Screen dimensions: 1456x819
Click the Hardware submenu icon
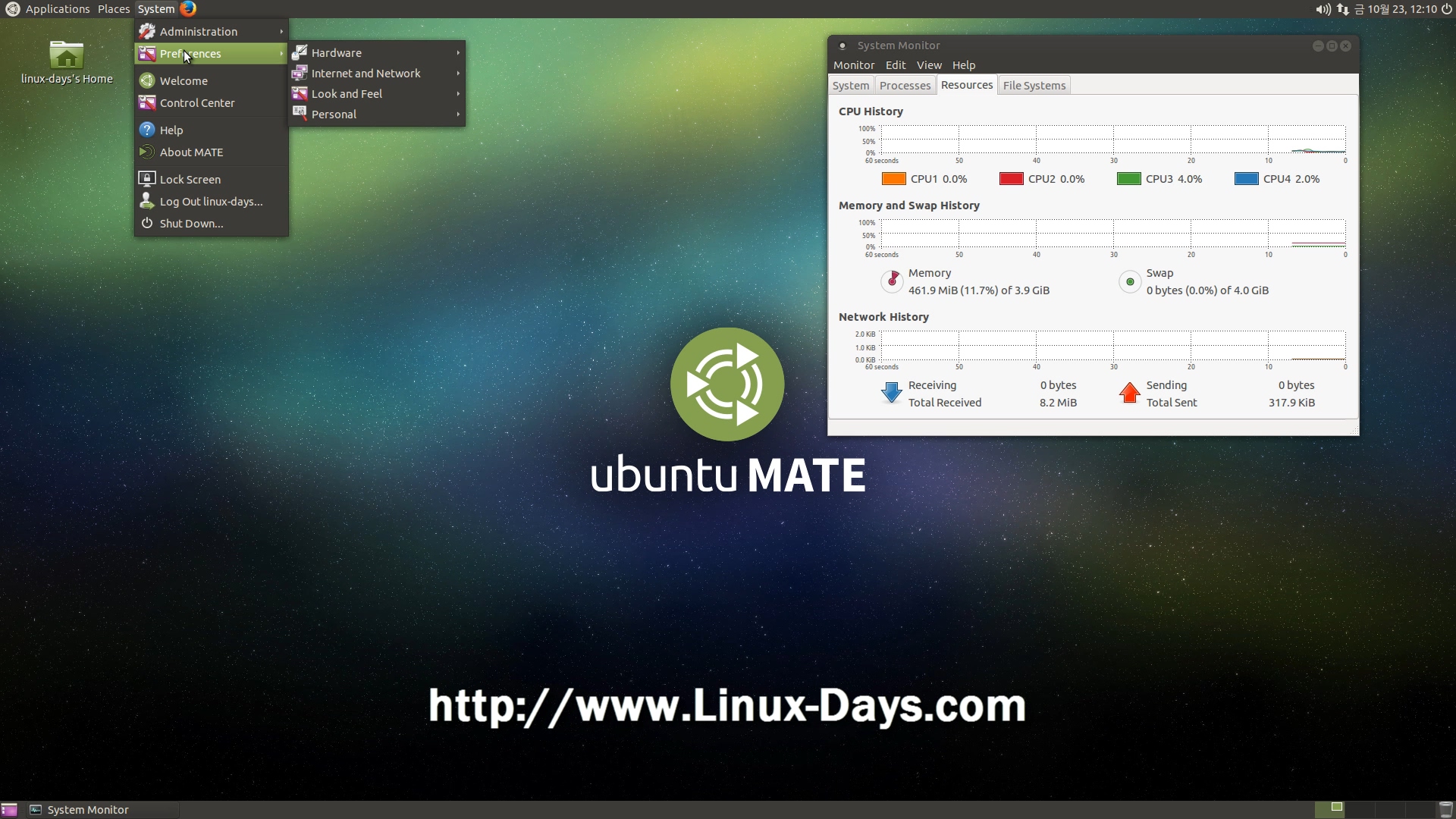300,52
